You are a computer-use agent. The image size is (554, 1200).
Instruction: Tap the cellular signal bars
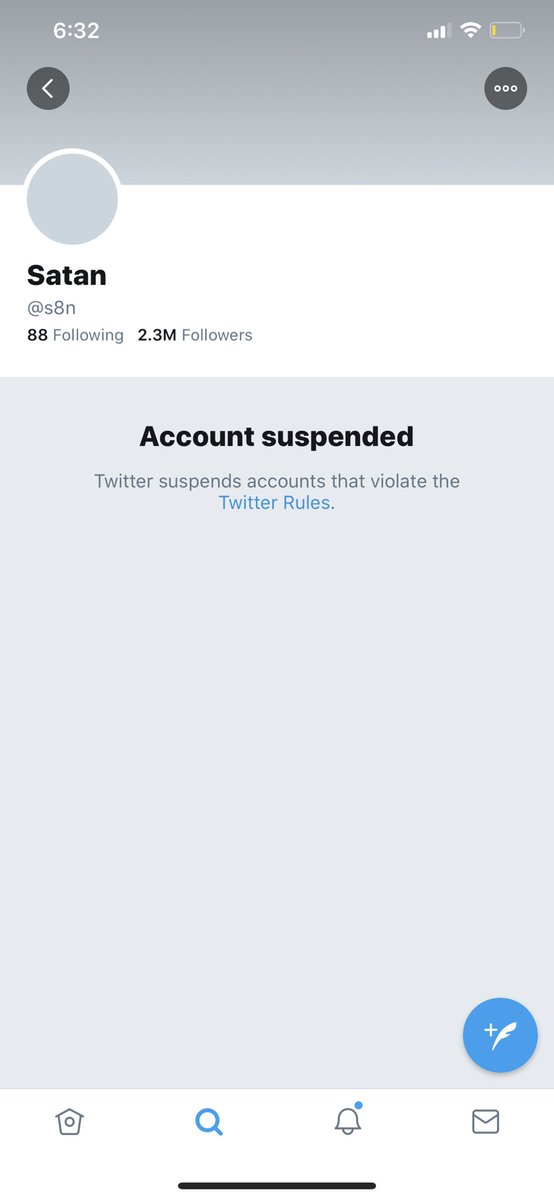(438, 32)
